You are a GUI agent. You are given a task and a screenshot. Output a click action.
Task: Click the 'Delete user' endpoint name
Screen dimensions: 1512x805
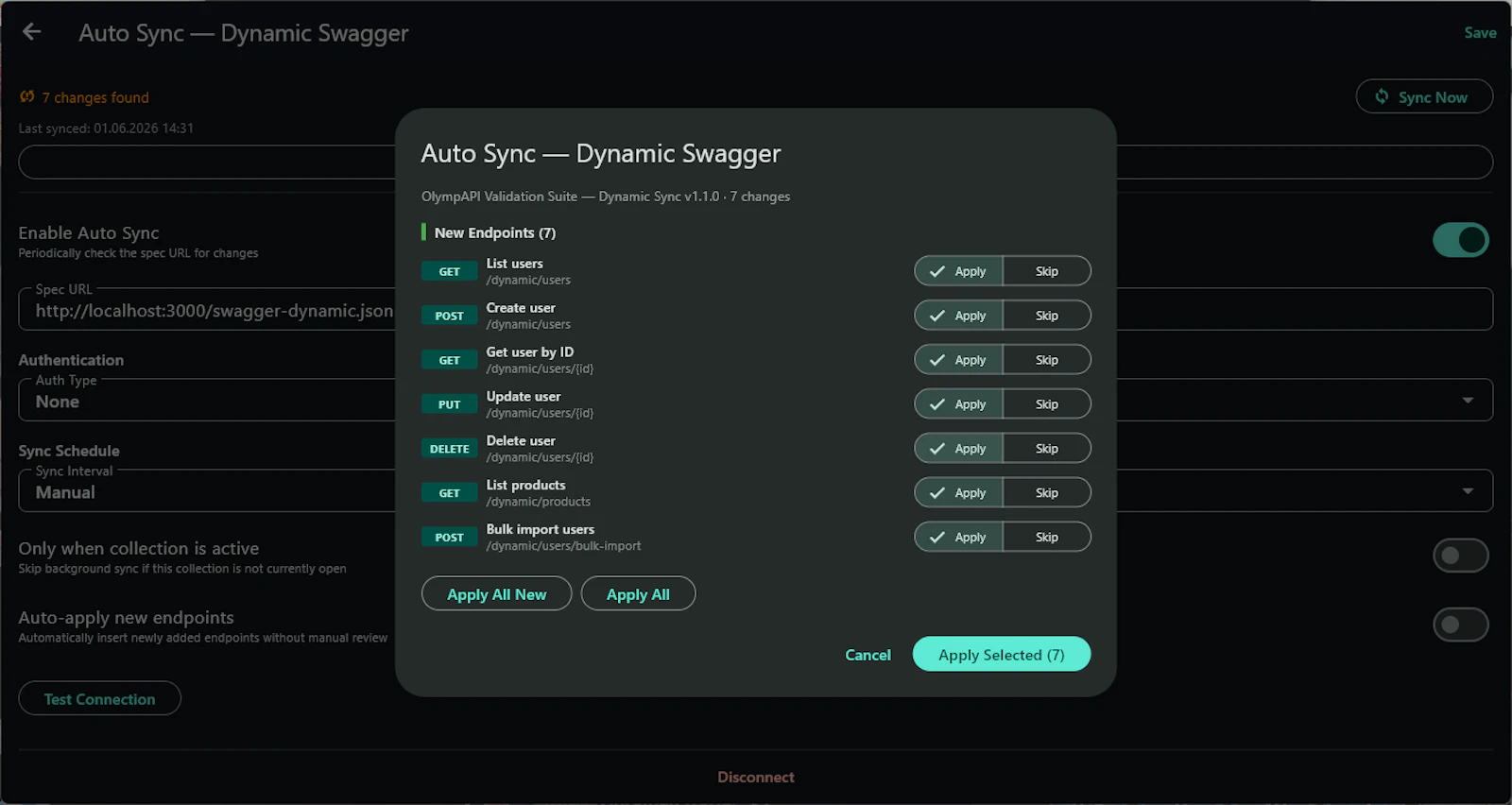(521, 441)
